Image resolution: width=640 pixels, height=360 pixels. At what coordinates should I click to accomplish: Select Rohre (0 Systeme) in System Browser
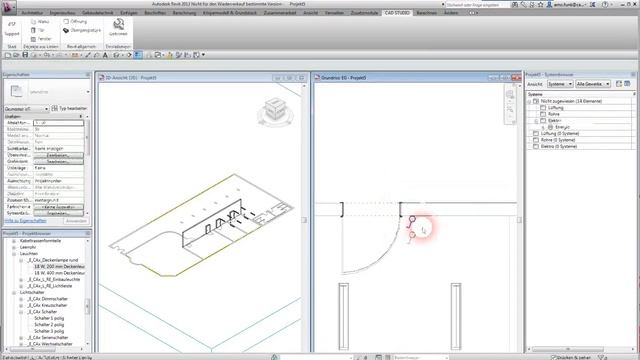[x=558, y=140]
